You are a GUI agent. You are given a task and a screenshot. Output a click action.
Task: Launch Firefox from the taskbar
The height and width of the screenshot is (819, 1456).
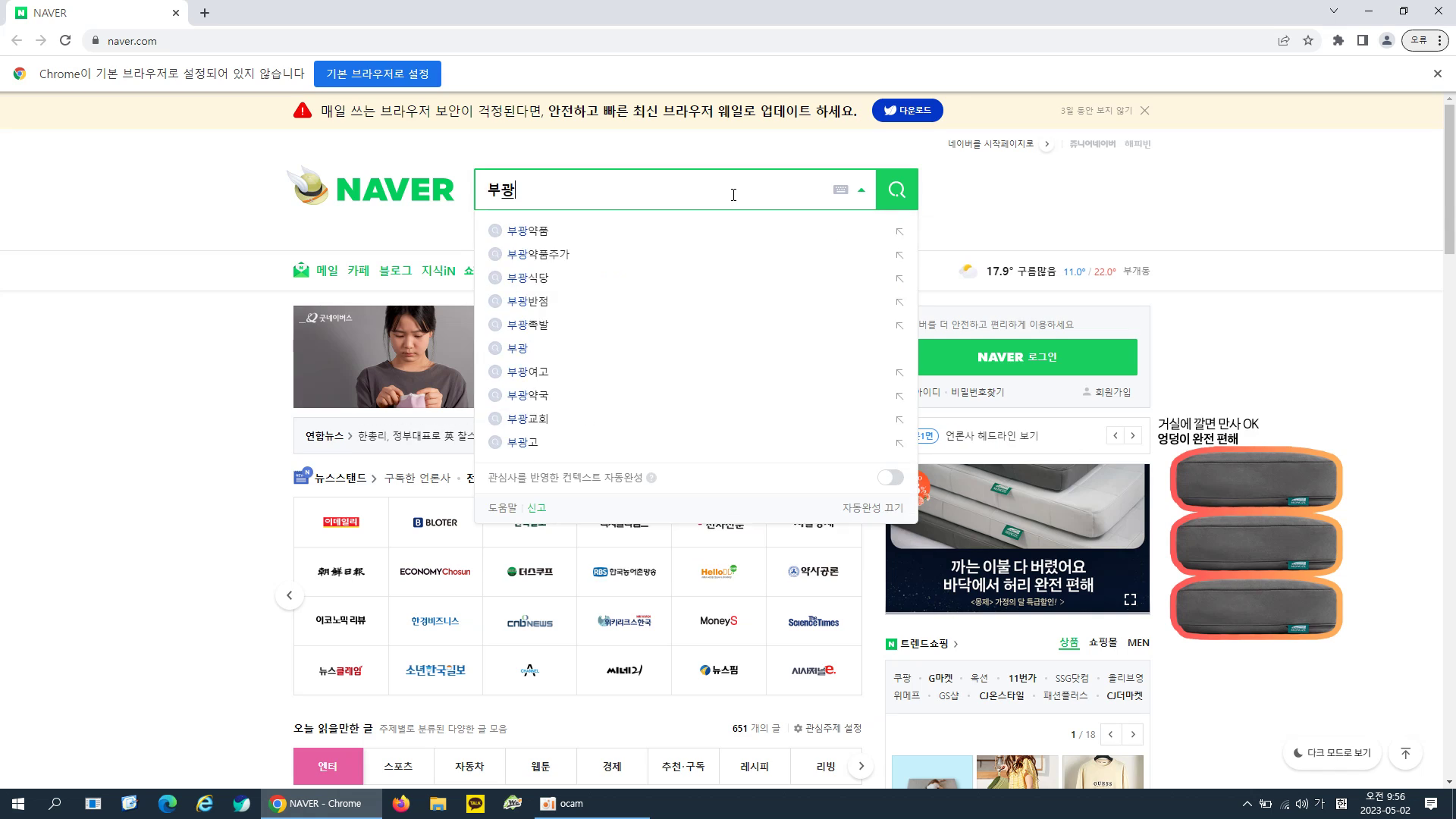pos(401,803)
